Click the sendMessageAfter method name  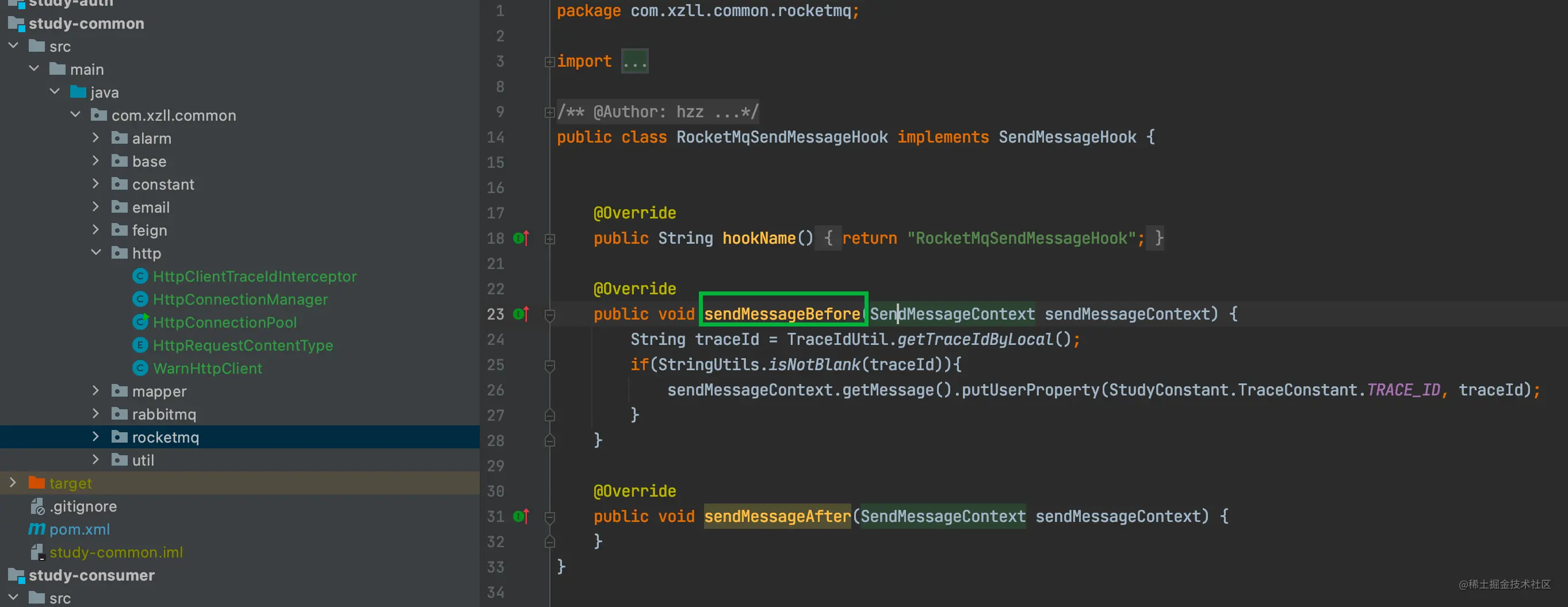[777, 516]
